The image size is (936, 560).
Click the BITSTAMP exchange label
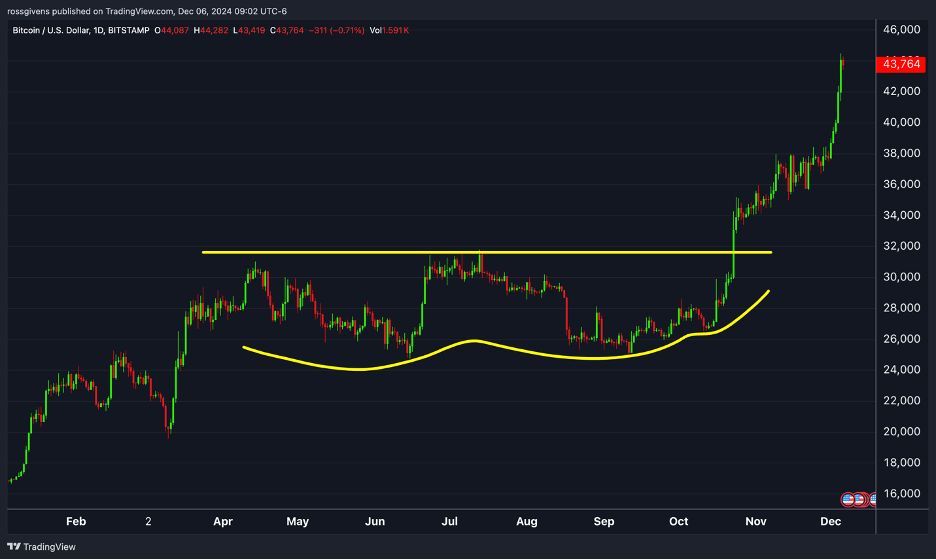pos(128,30)
